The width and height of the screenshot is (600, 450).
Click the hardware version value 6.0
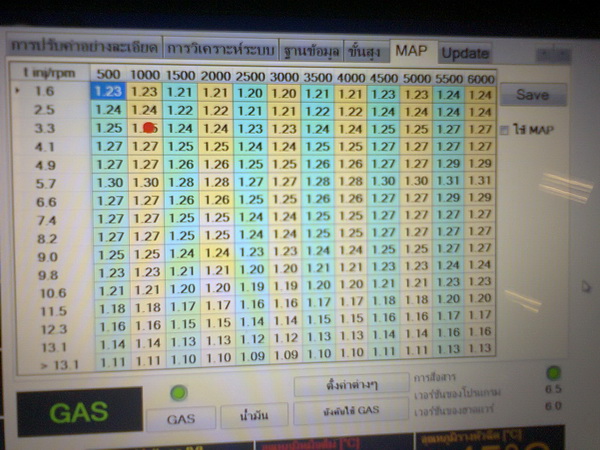[x=553, y=406]
